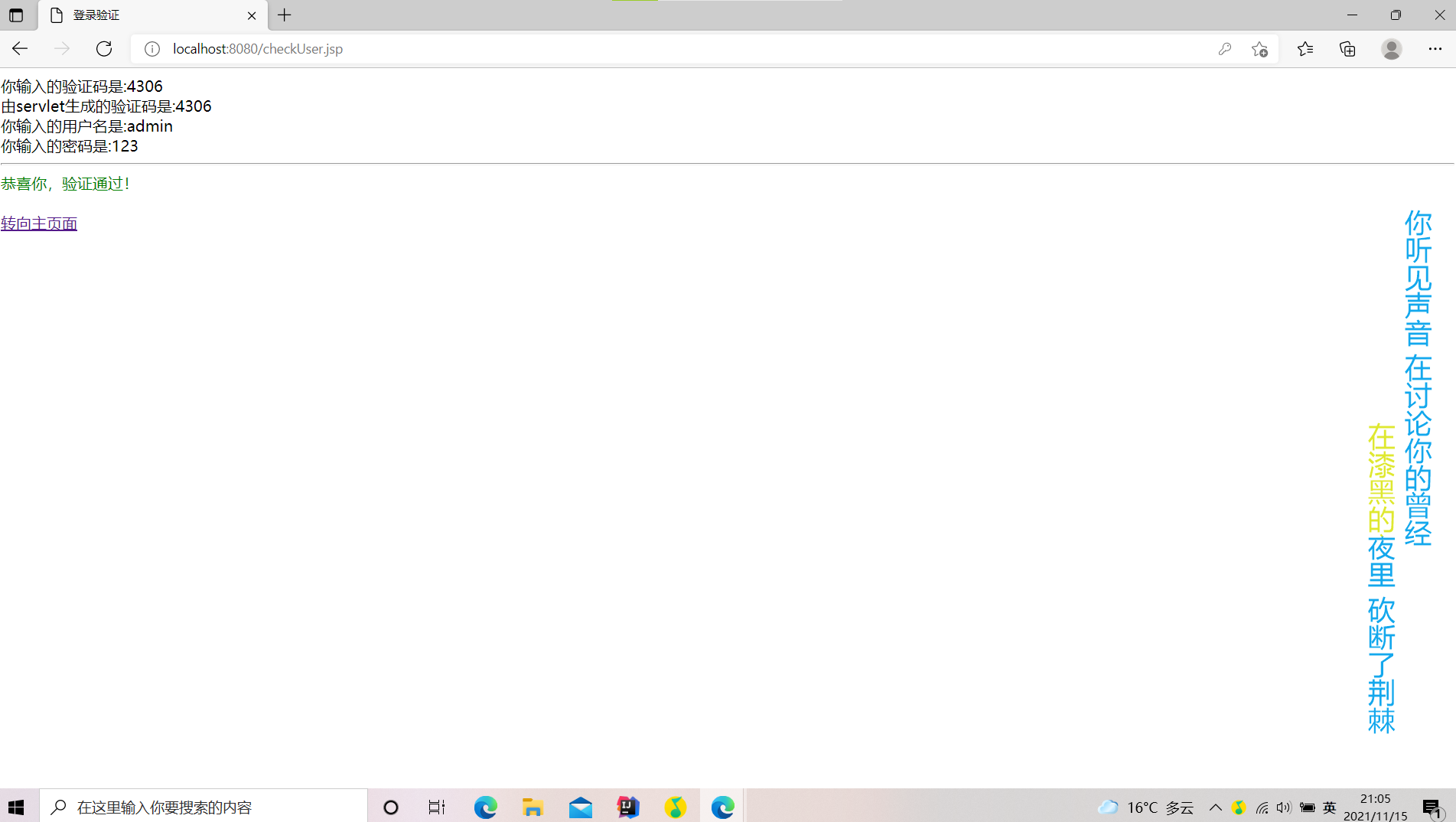Add this page to favorites
1456x822 pixels.
pos(1259,49)
